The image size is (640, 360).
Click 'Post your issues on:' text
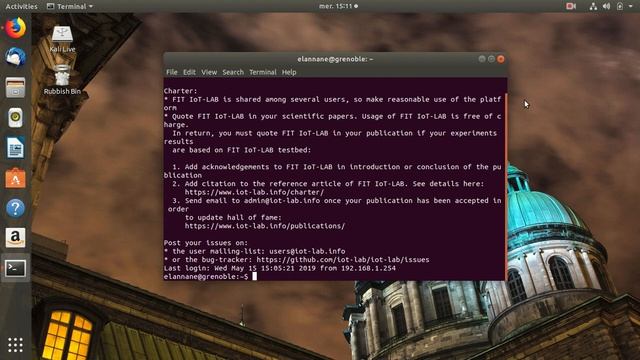pyautogui.click(x=206, y=243)
